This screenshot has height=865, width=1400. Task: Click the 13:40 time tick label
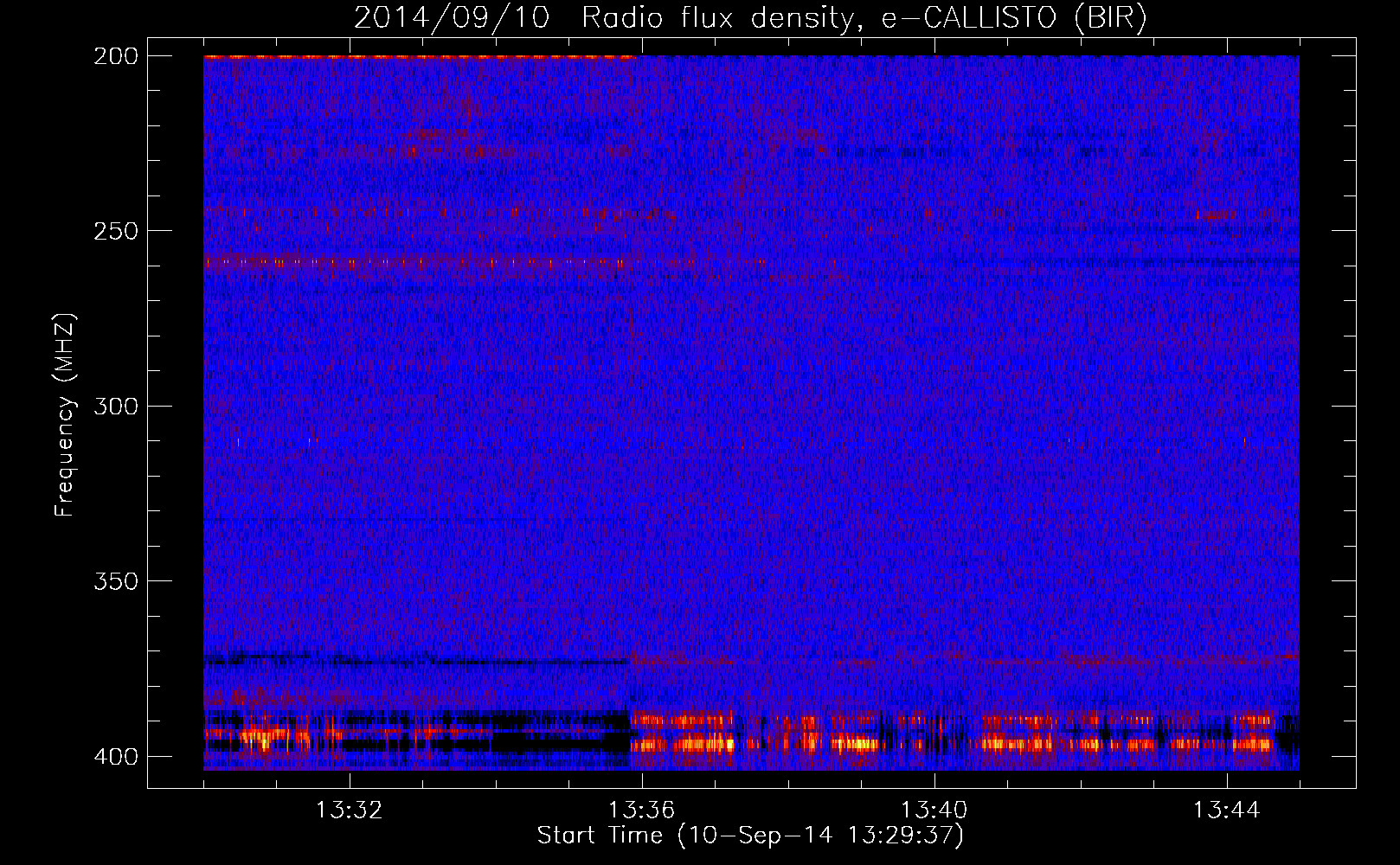click(x=934, y=810)
